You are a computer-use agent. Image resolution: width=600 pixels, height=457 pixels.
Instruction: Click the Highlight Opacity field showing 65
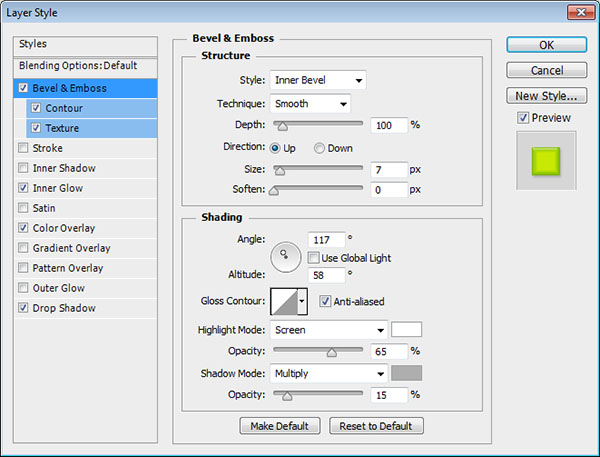click(x=389, y=351)
